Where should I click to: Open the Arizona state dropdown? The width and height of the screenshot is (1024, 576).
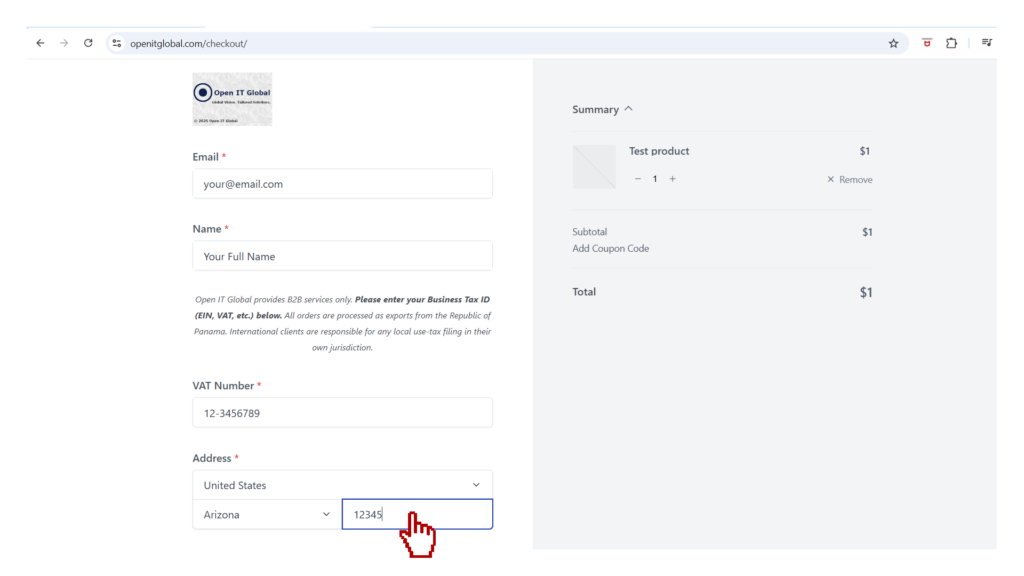click(x=267, y=515)
